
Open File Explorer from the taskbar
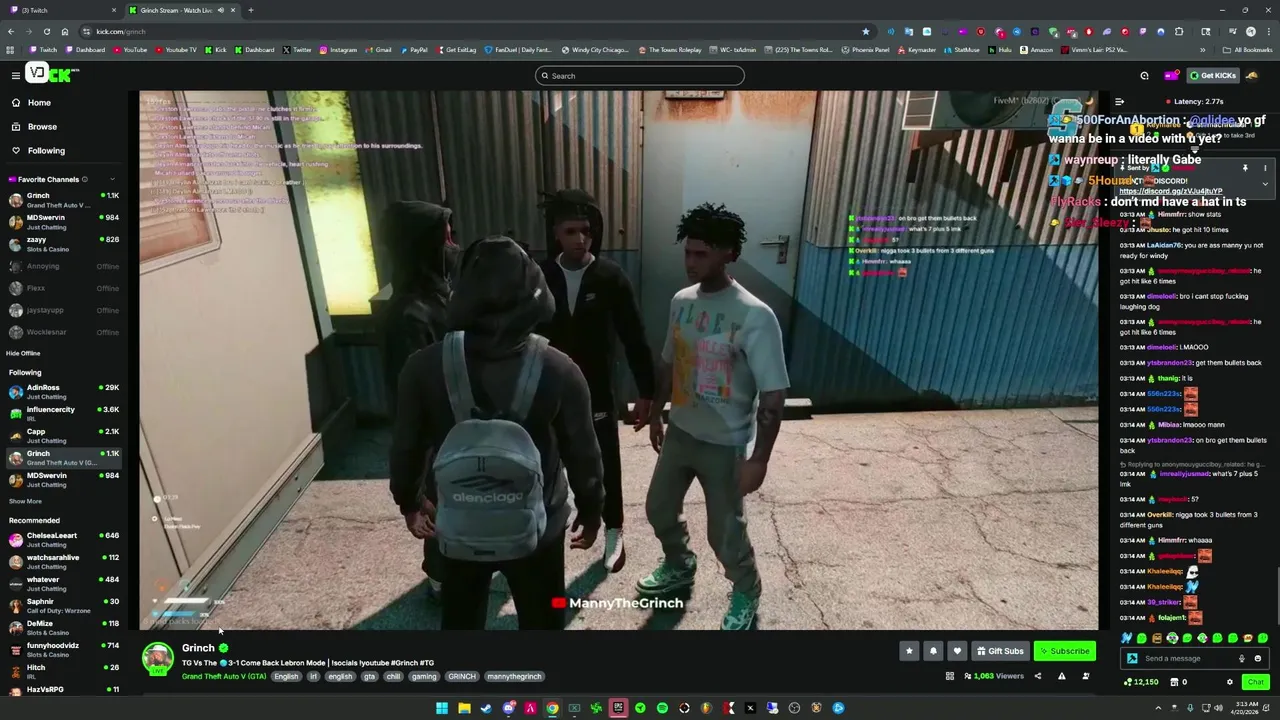click(464, 708)
